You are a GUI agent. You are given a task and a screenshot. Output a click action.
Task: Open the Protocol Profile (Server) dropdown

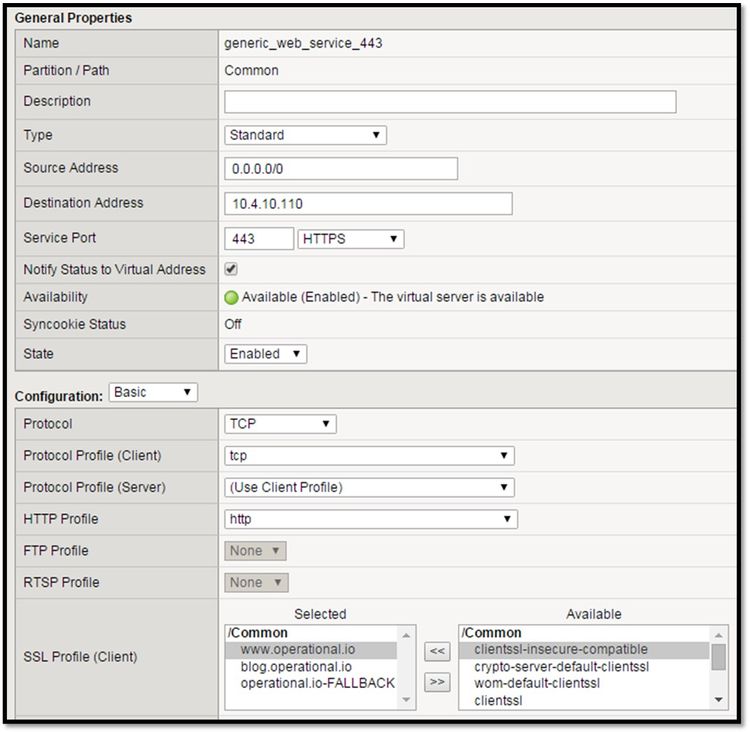[x=369, y=487]
